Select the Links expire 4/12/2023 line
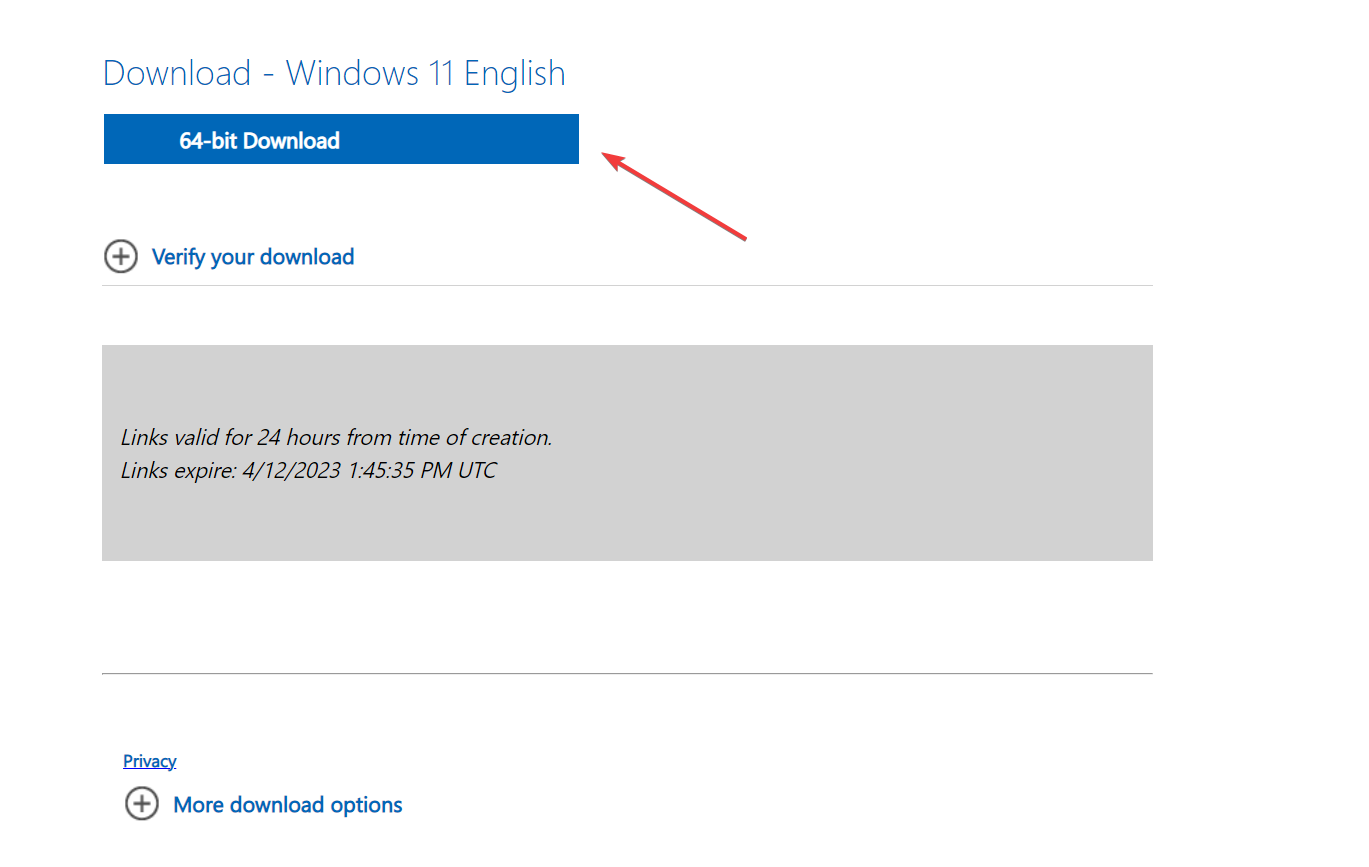The width and height of the screenshot is (1369, 867). pyautogui.click(x=309, y=470)
